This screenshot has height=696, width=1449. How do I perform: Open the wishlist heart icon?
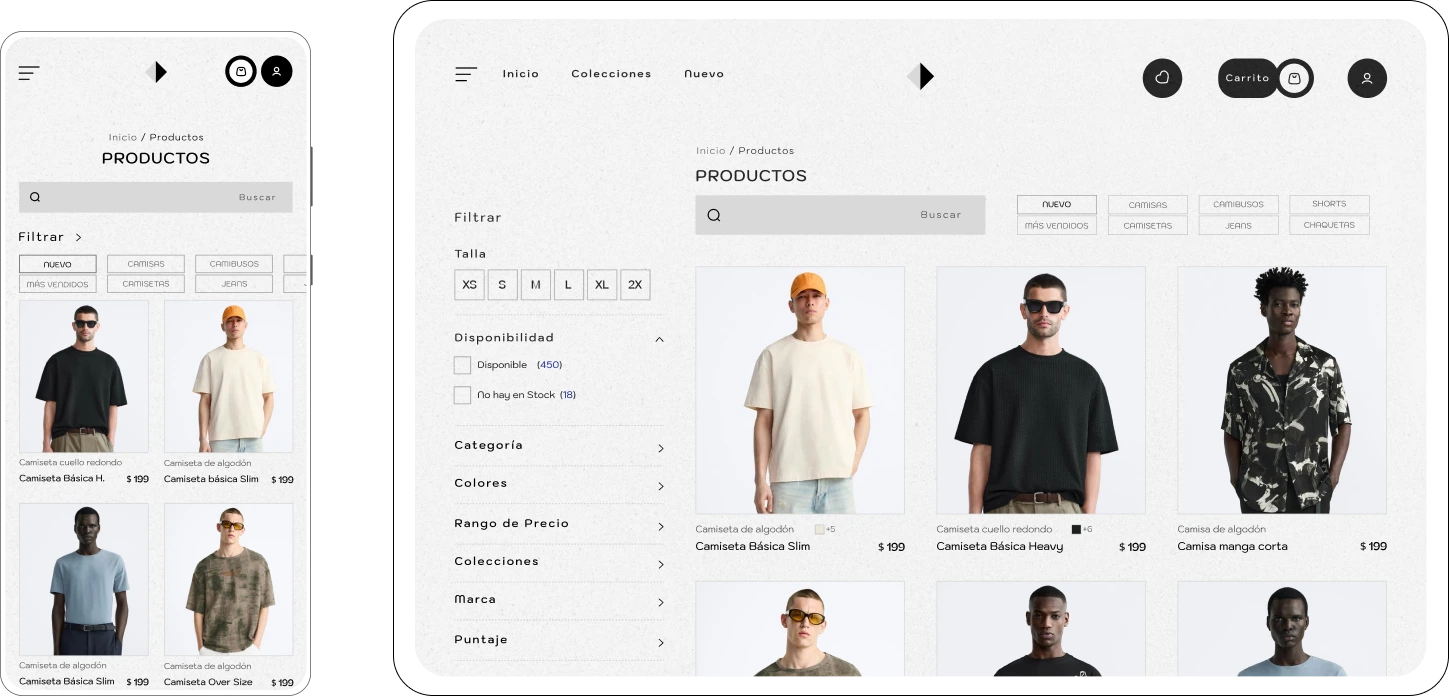tap(1162, 78)
